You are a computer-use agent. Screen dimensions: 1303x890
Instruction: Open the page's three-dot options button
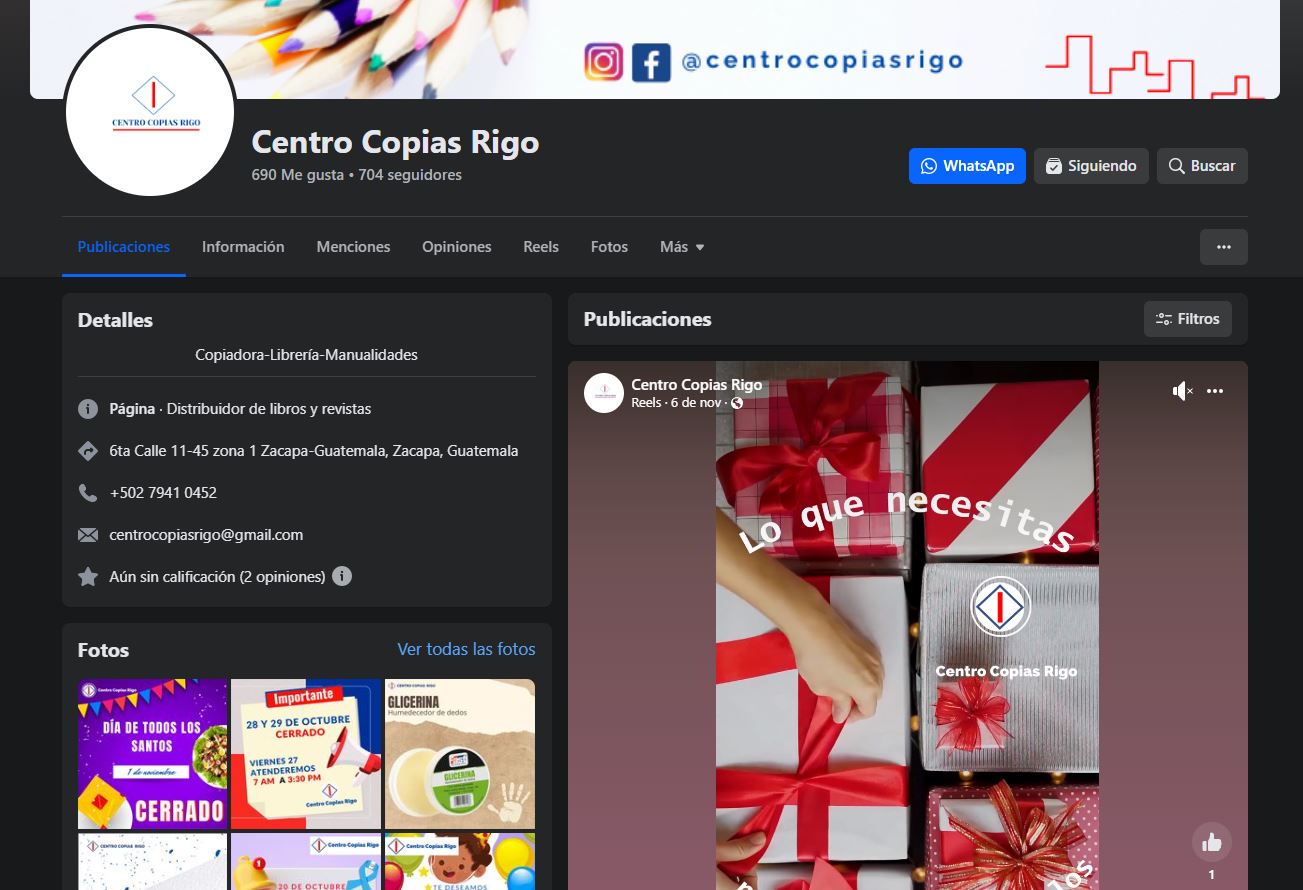pos(1223,247)
